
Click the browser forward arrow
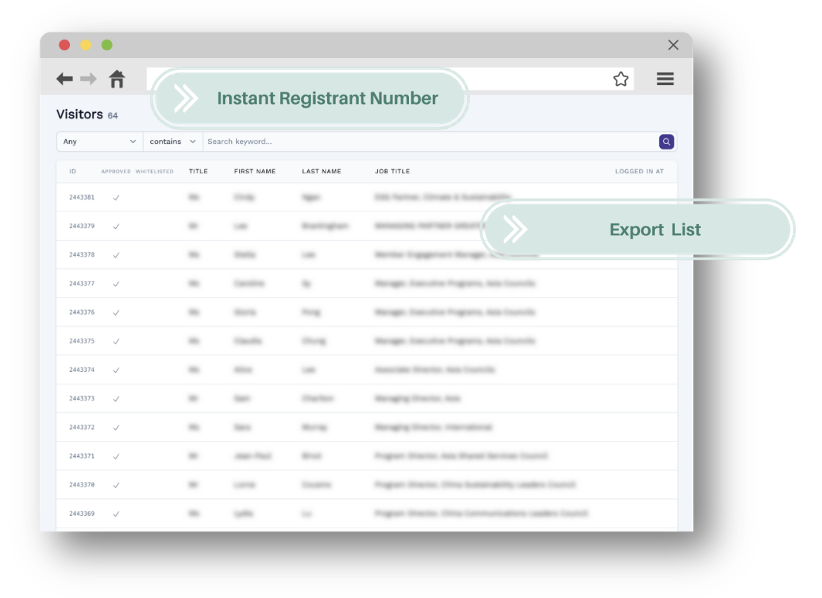[89, 79]
